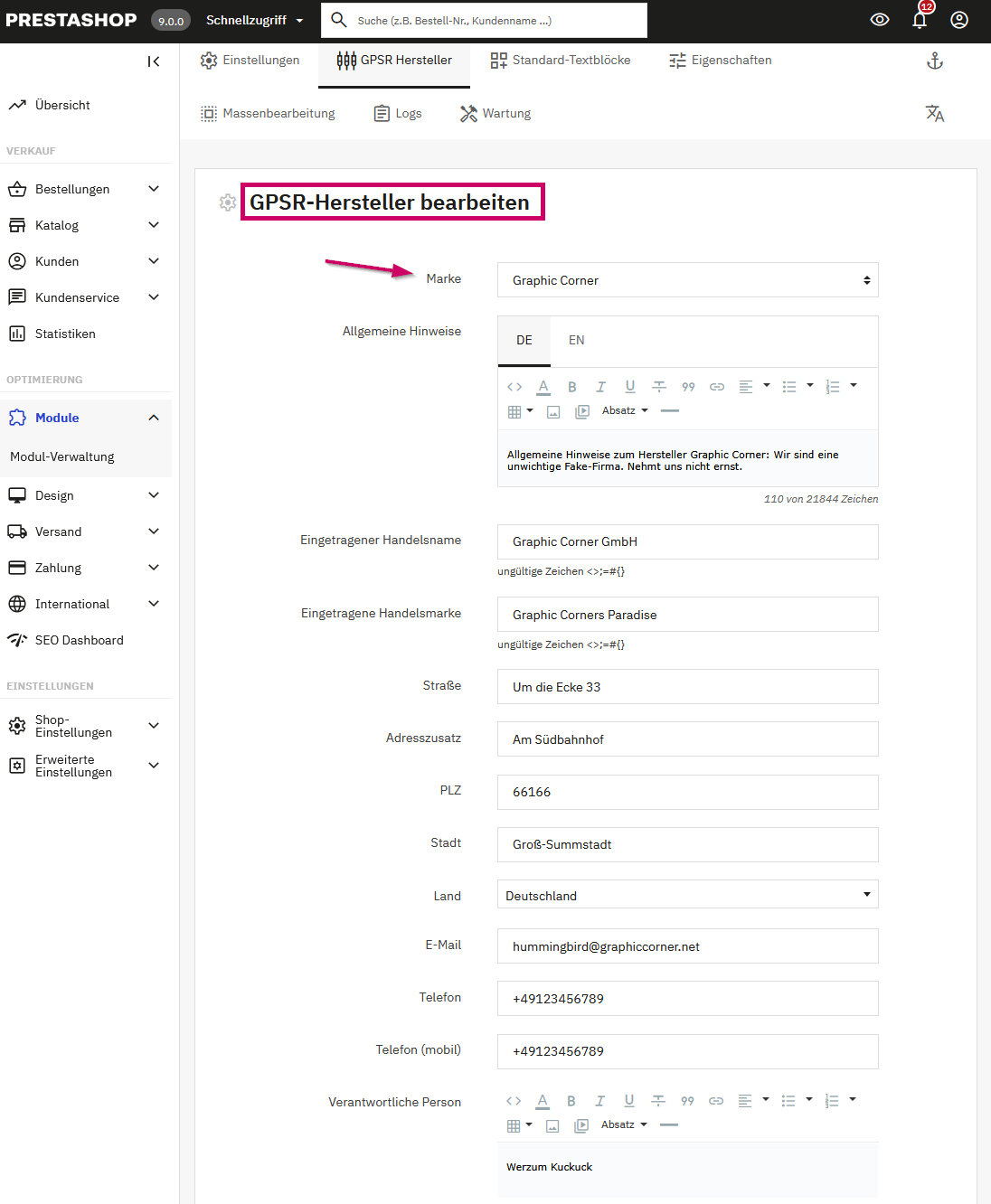Insert link in Allgemeine Hinweise editor
Viewport: 991px width, 1204px height.
coord(717,387)
